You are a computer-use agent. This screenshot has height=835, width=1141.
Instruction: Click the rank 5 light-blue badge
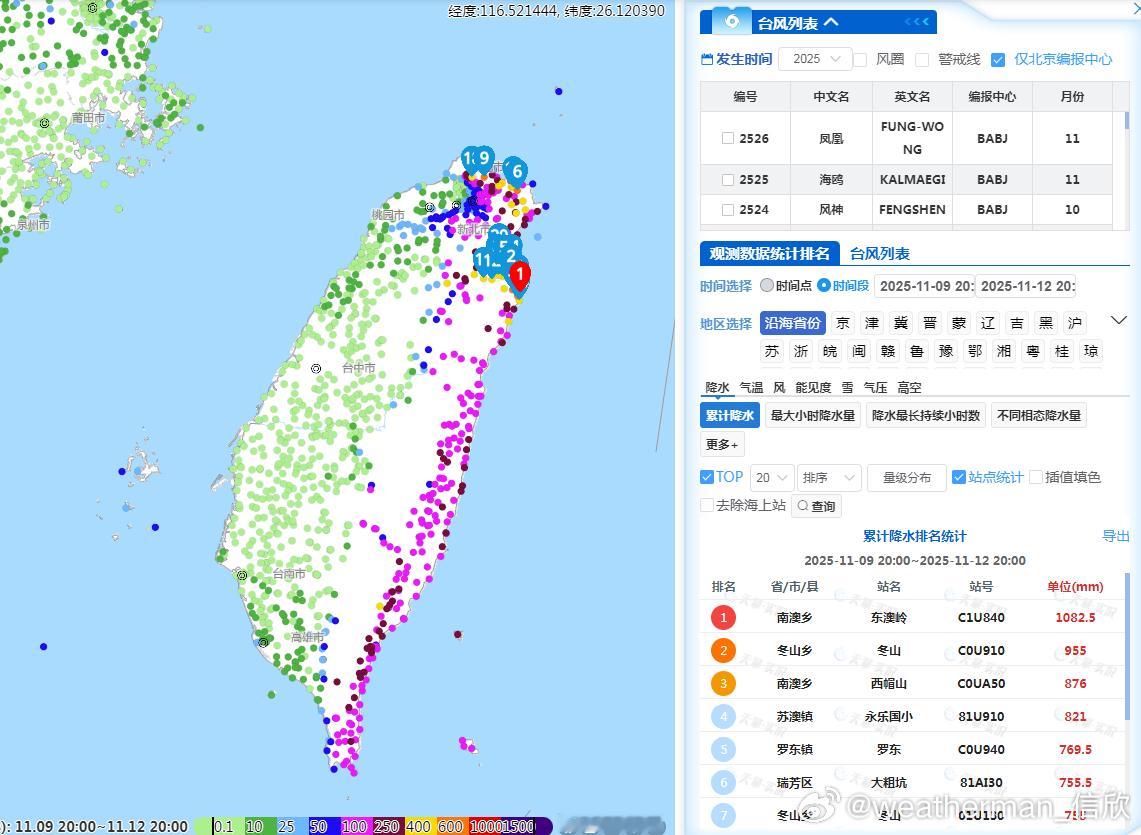723,749
